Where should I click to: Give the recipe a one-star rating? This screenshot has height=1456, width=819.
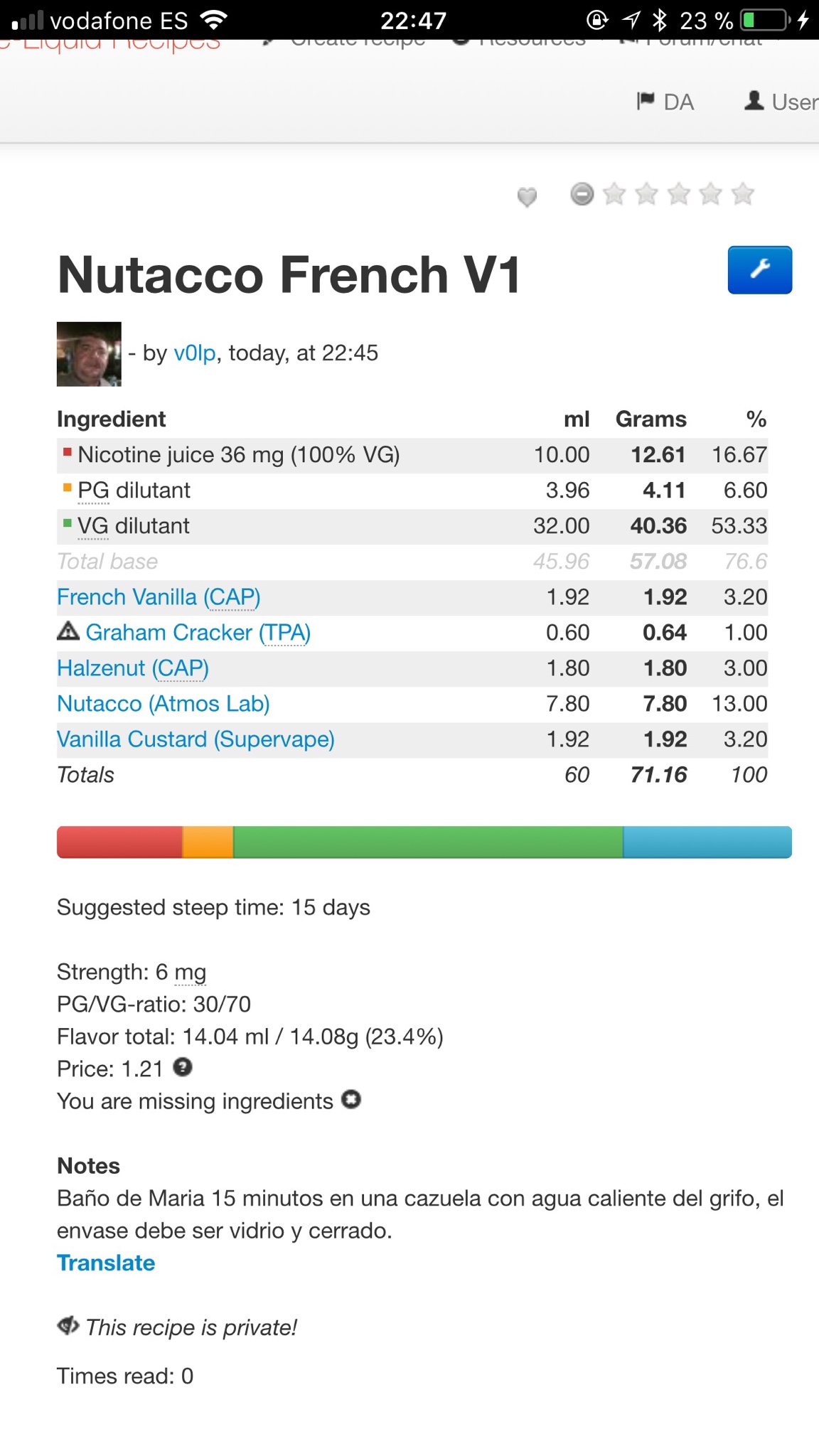click(x=612, y=193)
